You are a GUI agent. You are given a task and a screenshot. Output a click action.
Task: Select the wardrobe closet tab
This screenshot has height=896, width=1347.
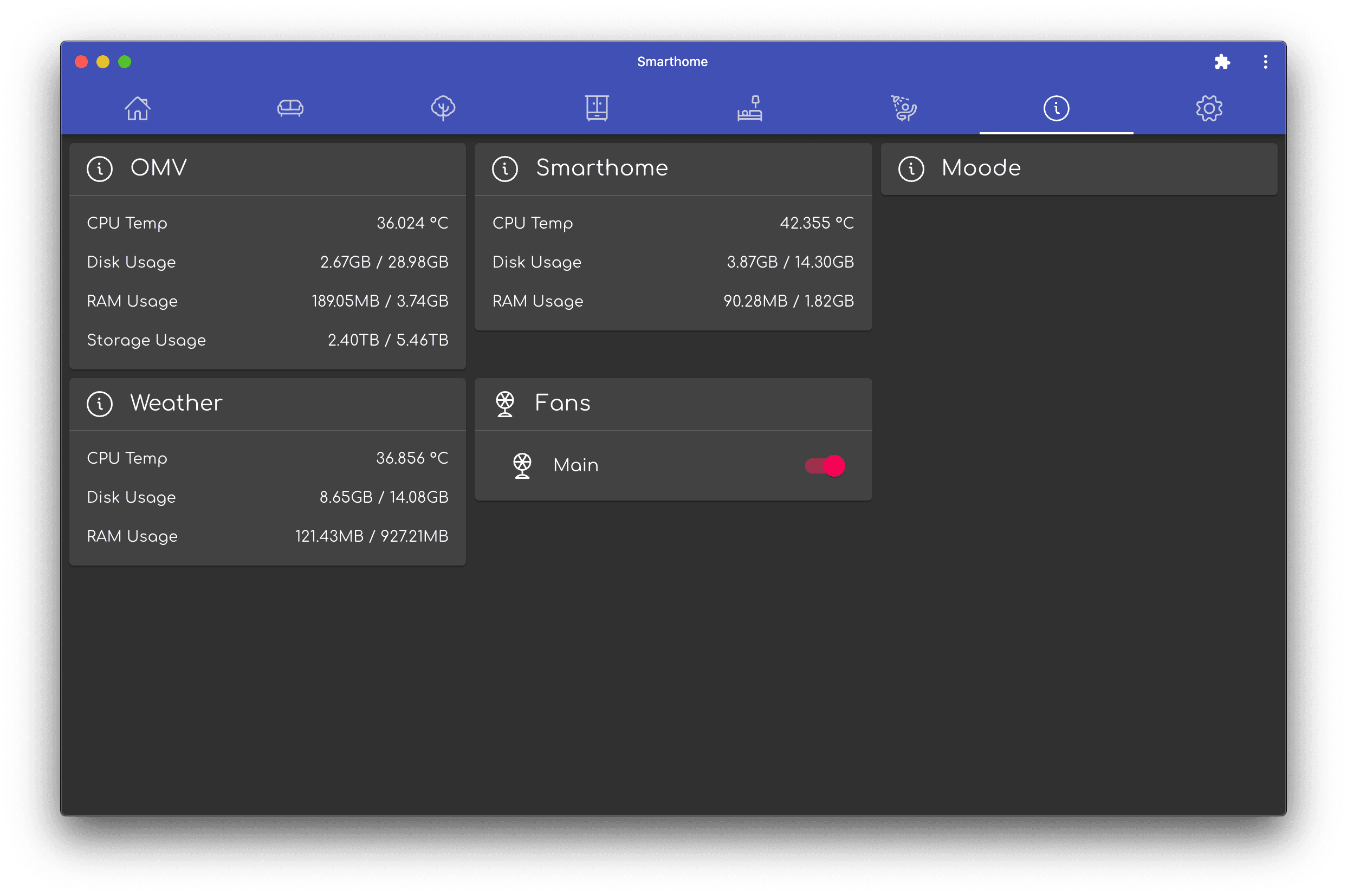(x=597, y=108)
